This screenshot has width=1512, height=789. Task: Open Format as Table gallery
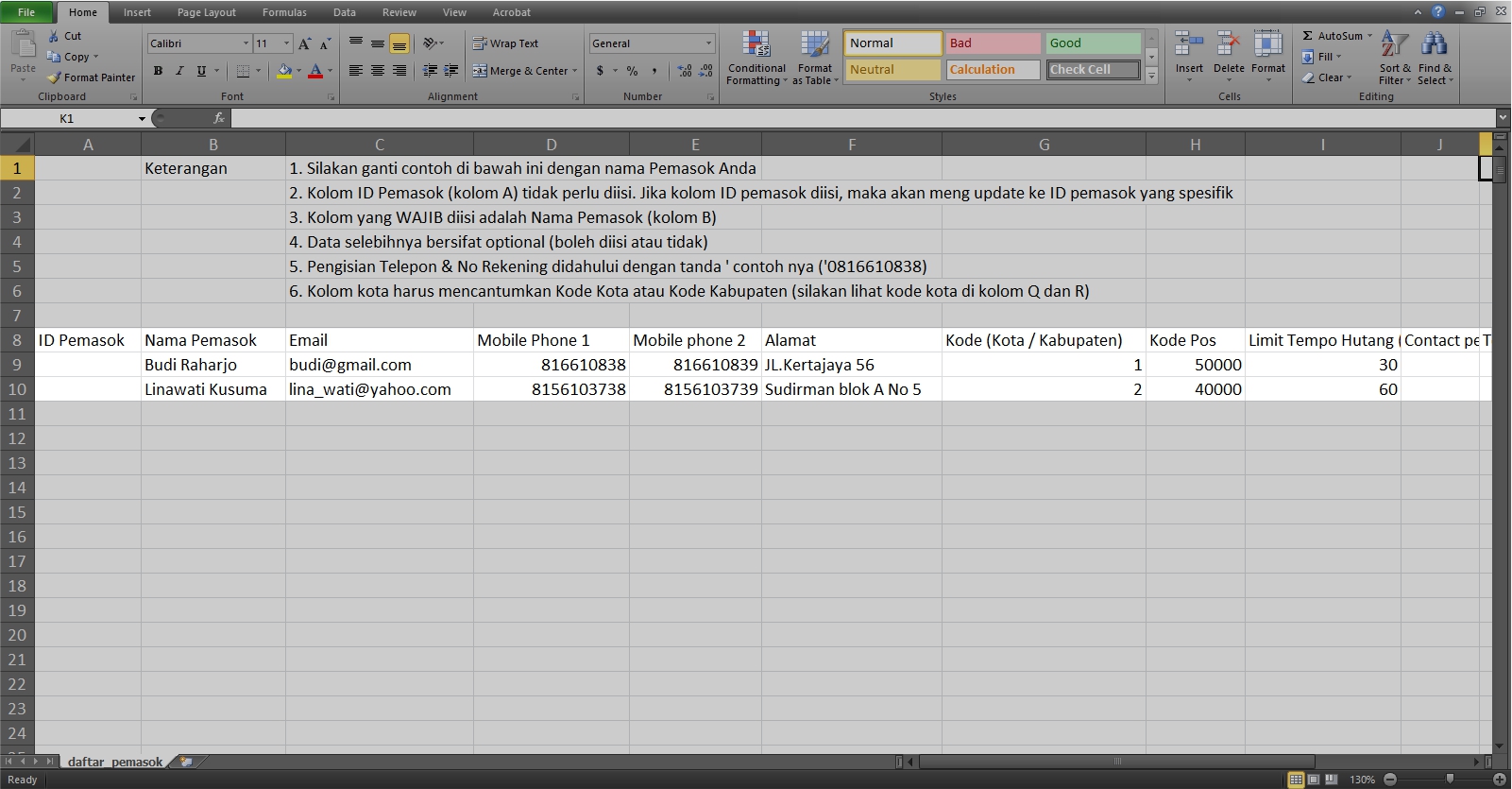[x=814, y=45]
